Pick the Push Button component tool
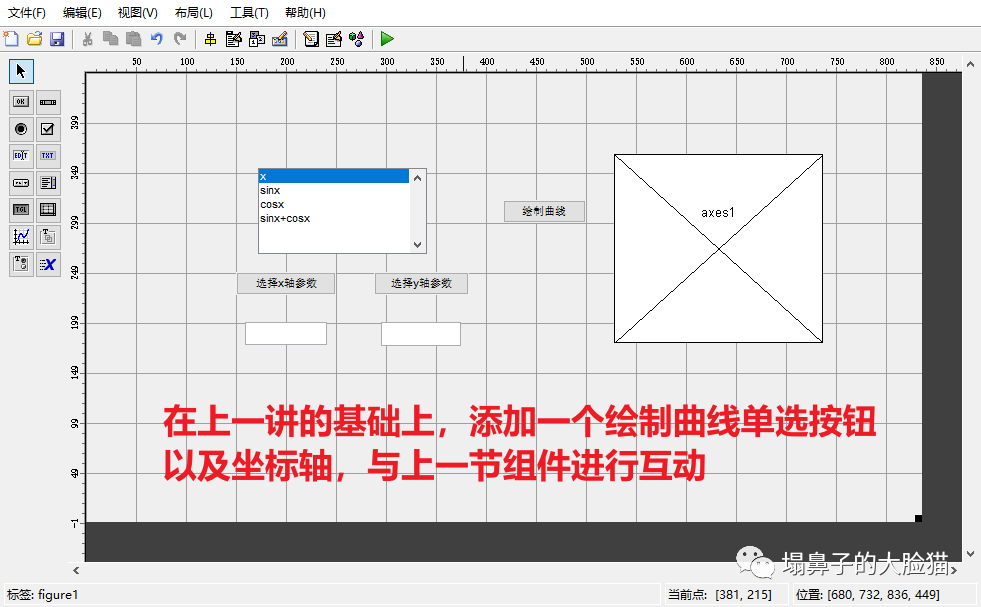The image size is (981, 607). coord(21,102)
